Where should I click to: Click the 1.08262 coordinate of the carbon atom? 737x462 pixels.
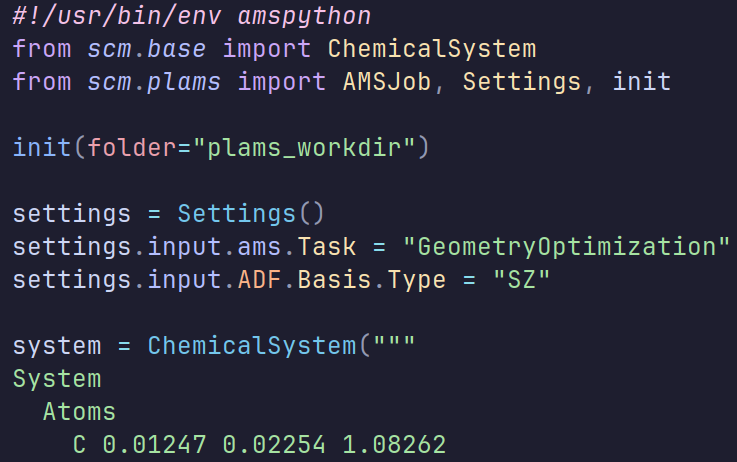393,443
